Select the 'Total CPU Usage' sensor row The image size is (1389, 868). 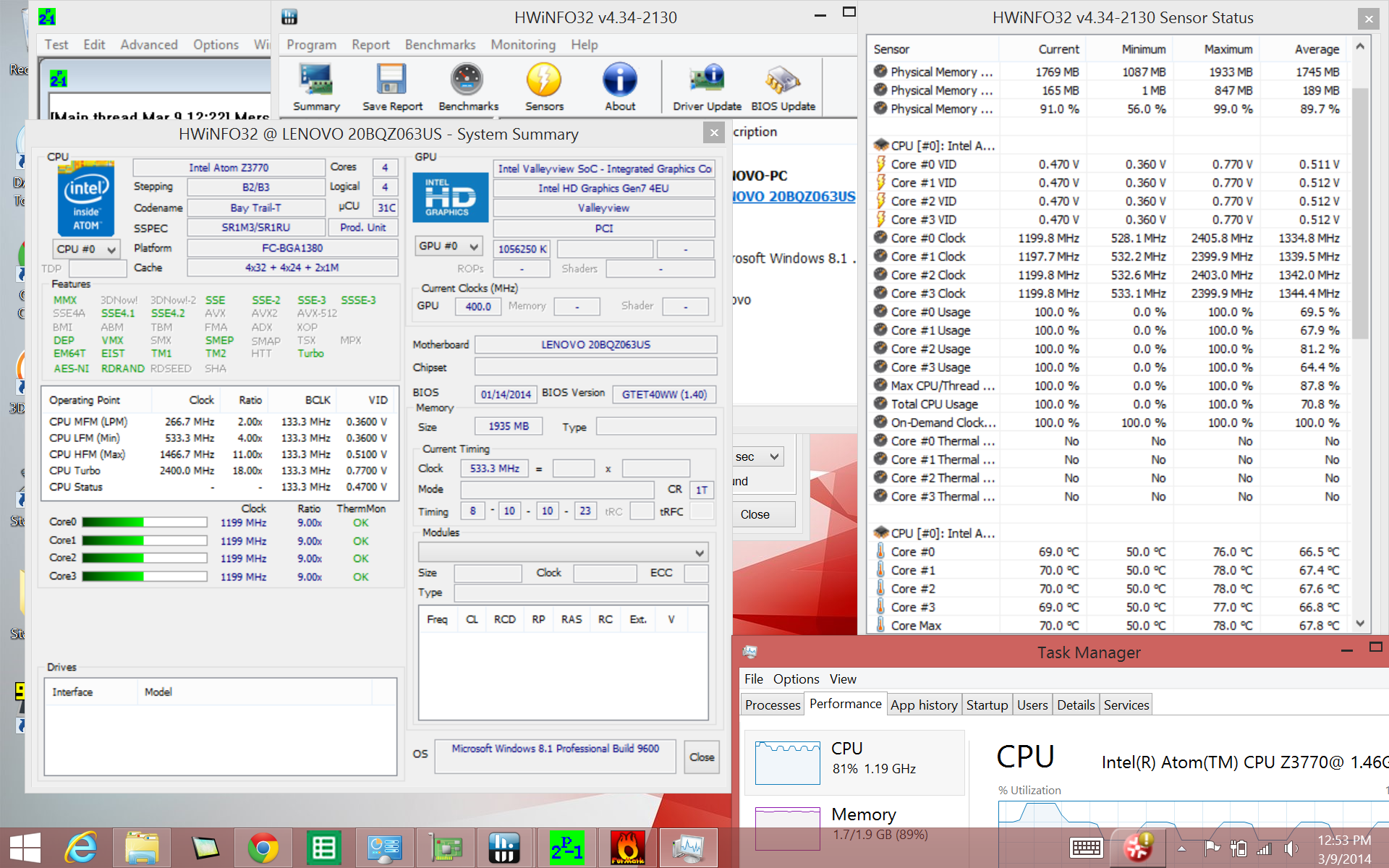pyautogui.click(x=1107, y=404)
